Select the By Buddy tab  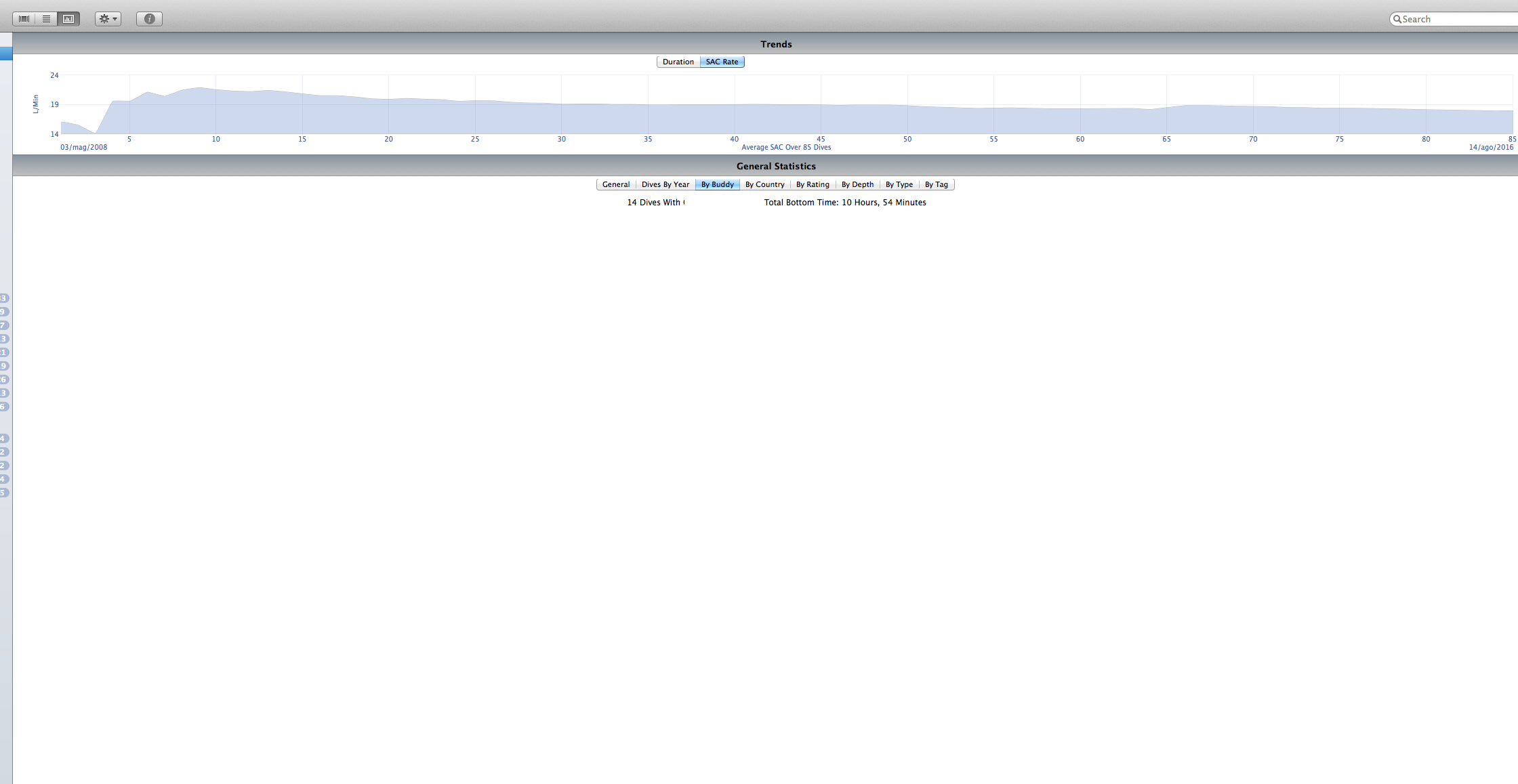point(717,184)
